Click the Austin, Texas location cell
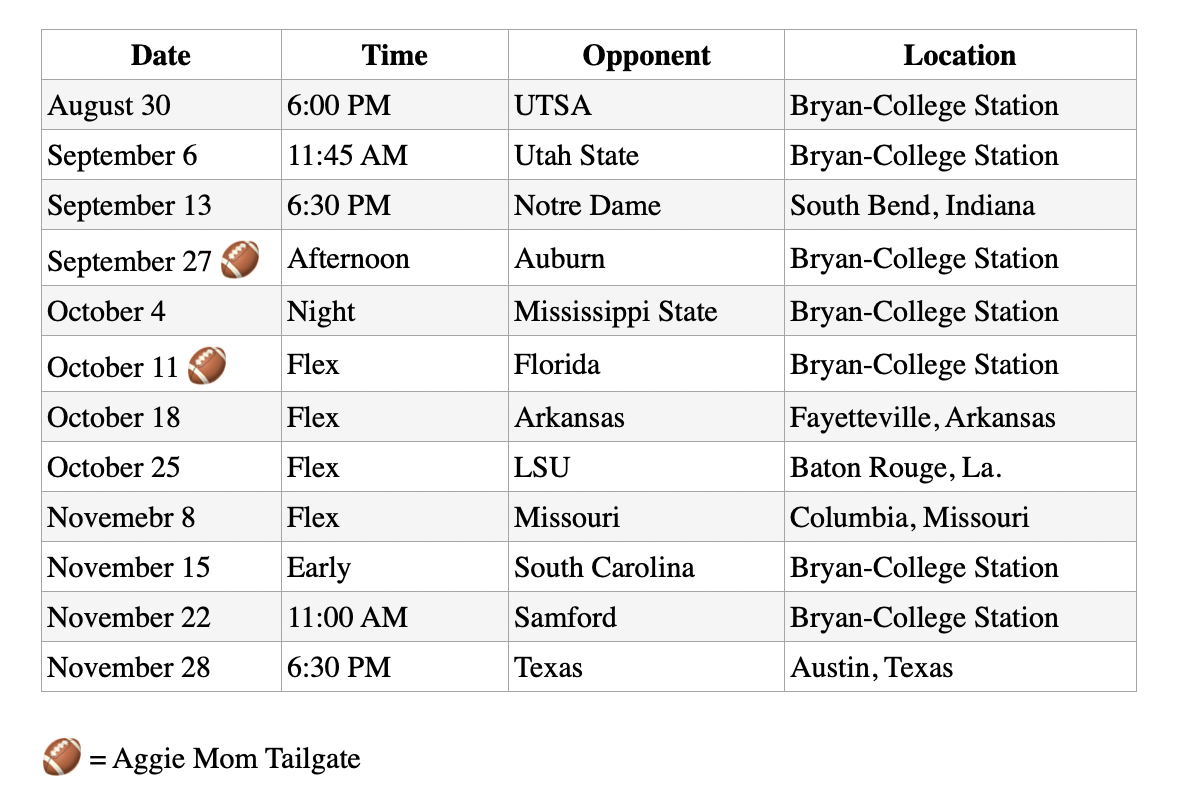Image resolution: width=1186 pixels, height=808 pixels. [960, 666]
